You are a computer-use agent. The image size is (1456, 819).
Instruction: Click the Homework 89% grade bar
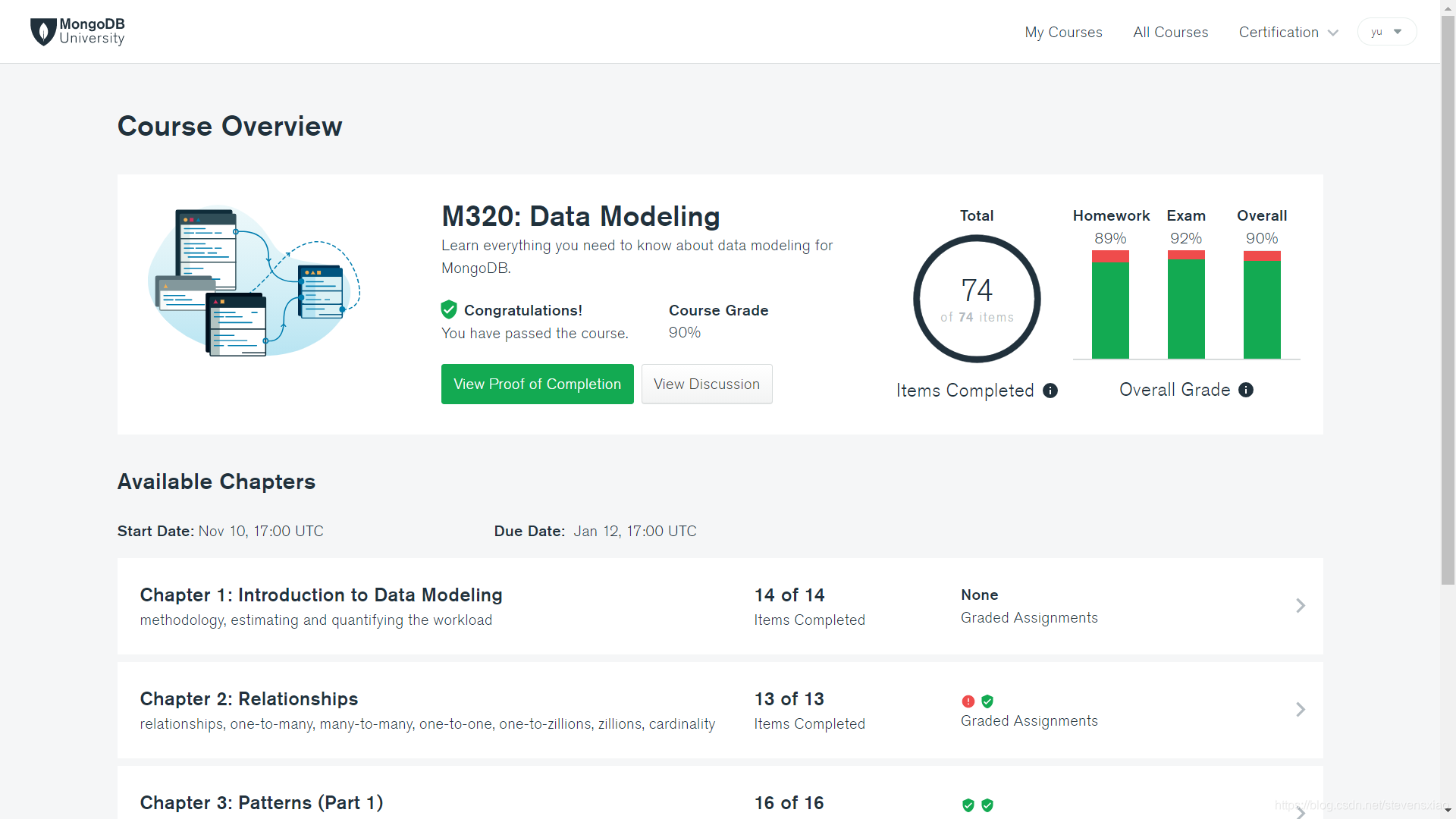tap(1110, 305)
